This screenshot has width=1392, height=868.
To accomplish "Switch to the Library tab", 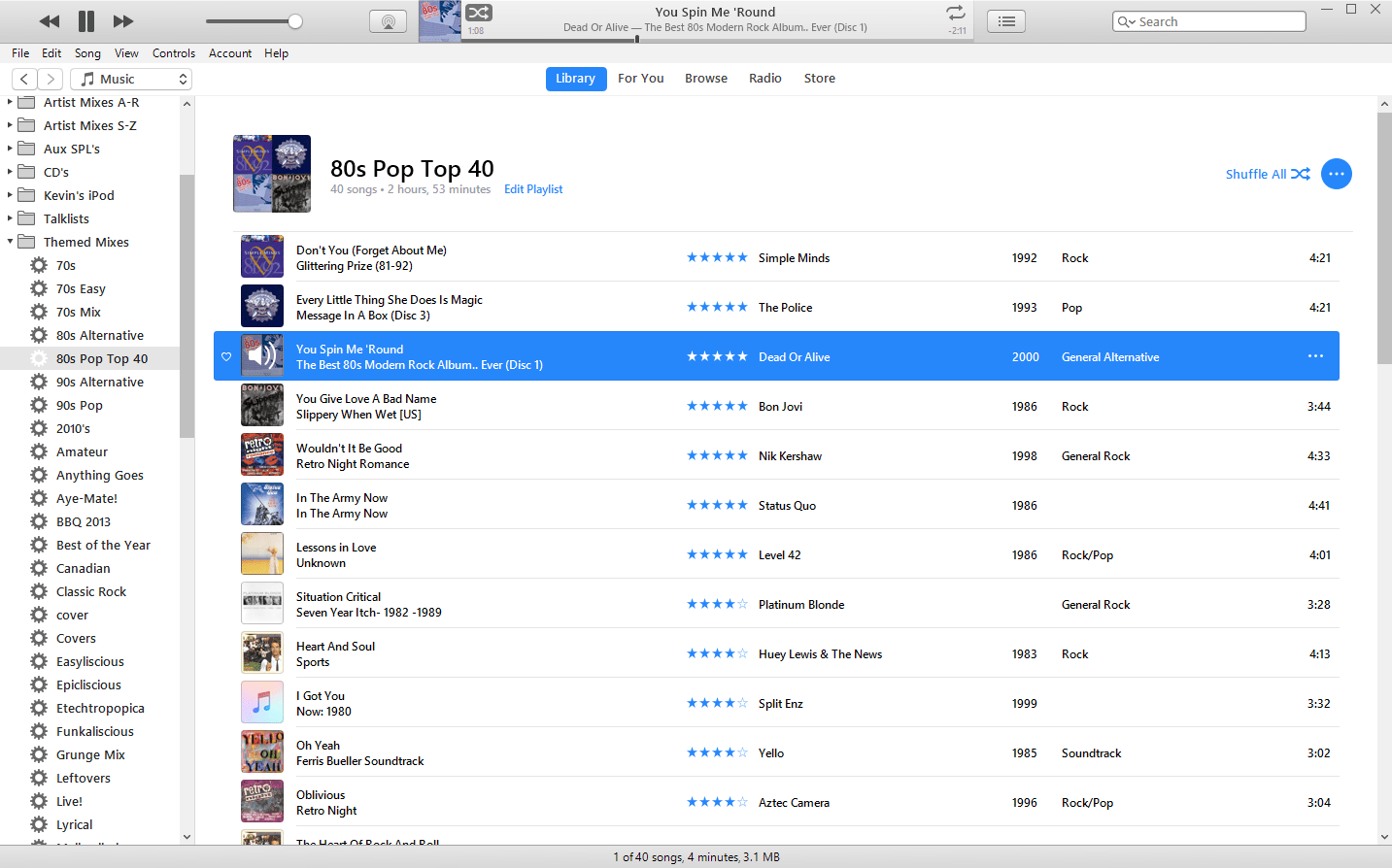I will [575, 79].
